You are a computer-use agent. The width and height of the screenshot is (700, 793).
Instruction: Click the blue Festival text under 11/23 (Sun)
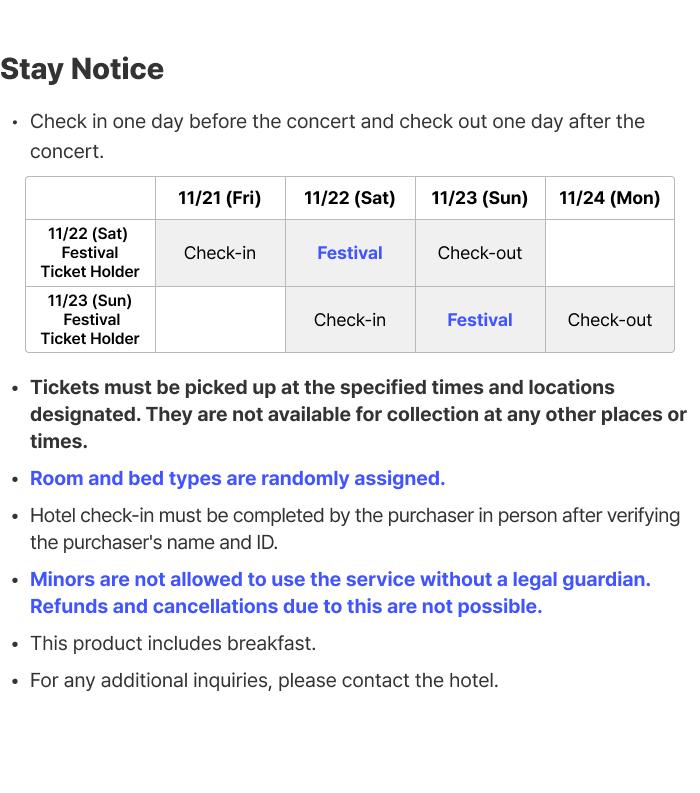[x=480, y=320]
